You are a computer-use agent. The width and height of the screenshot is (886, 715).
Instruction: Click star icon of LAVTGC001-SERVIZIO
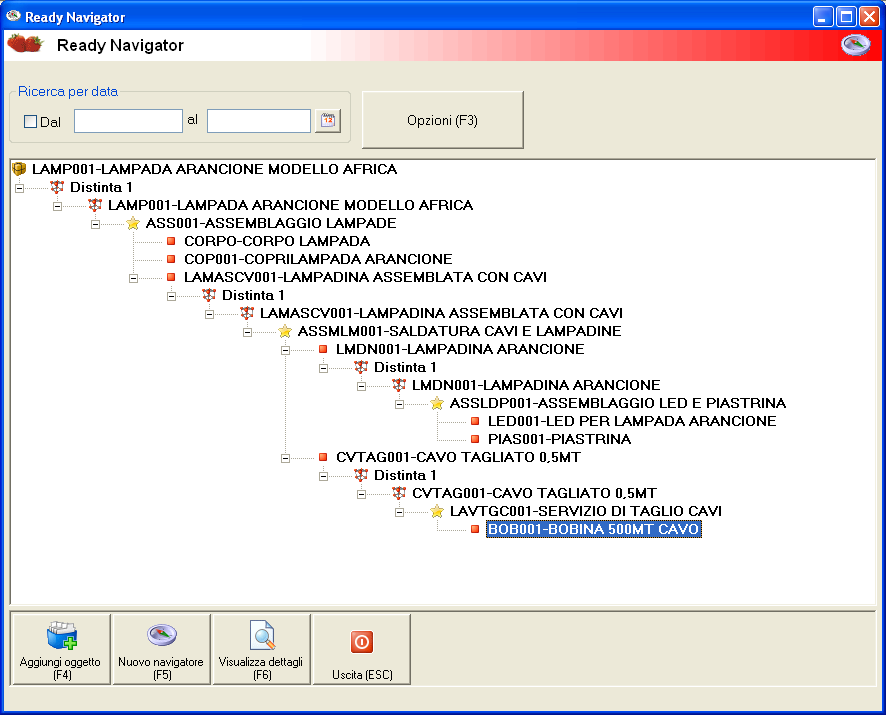437,511
